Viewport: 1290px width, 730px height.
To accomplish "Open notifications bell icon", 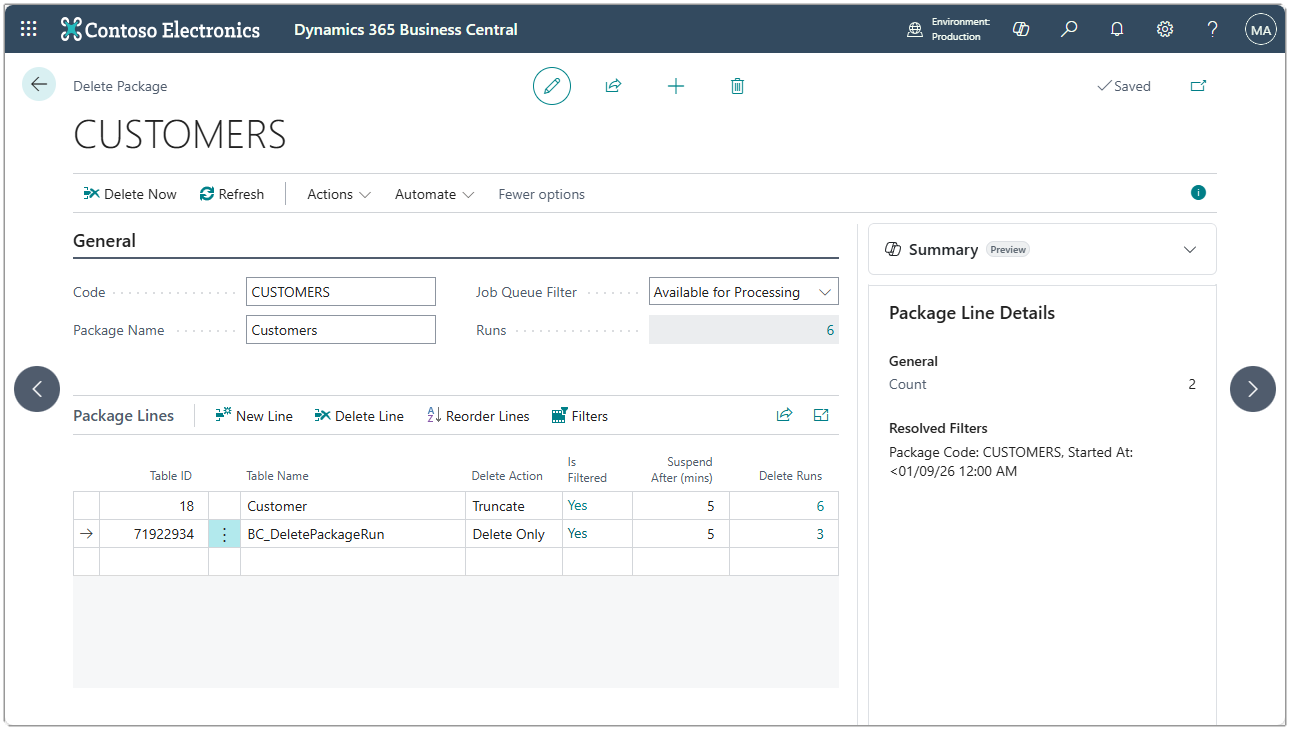I will click(1117, 29).
